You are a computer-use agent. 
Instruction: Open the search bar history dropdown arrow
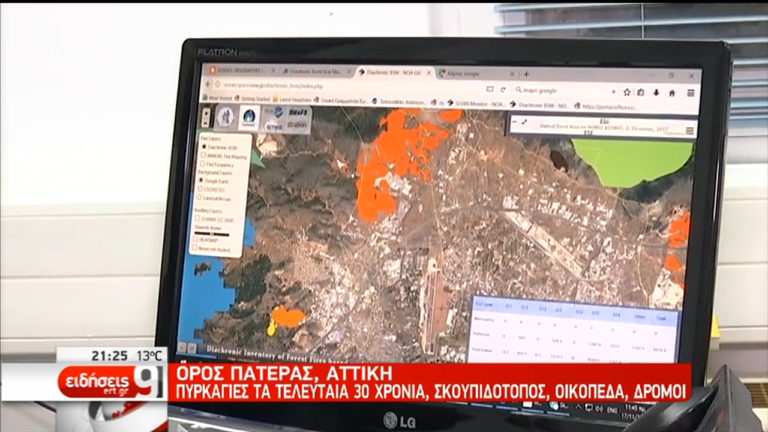613,92
